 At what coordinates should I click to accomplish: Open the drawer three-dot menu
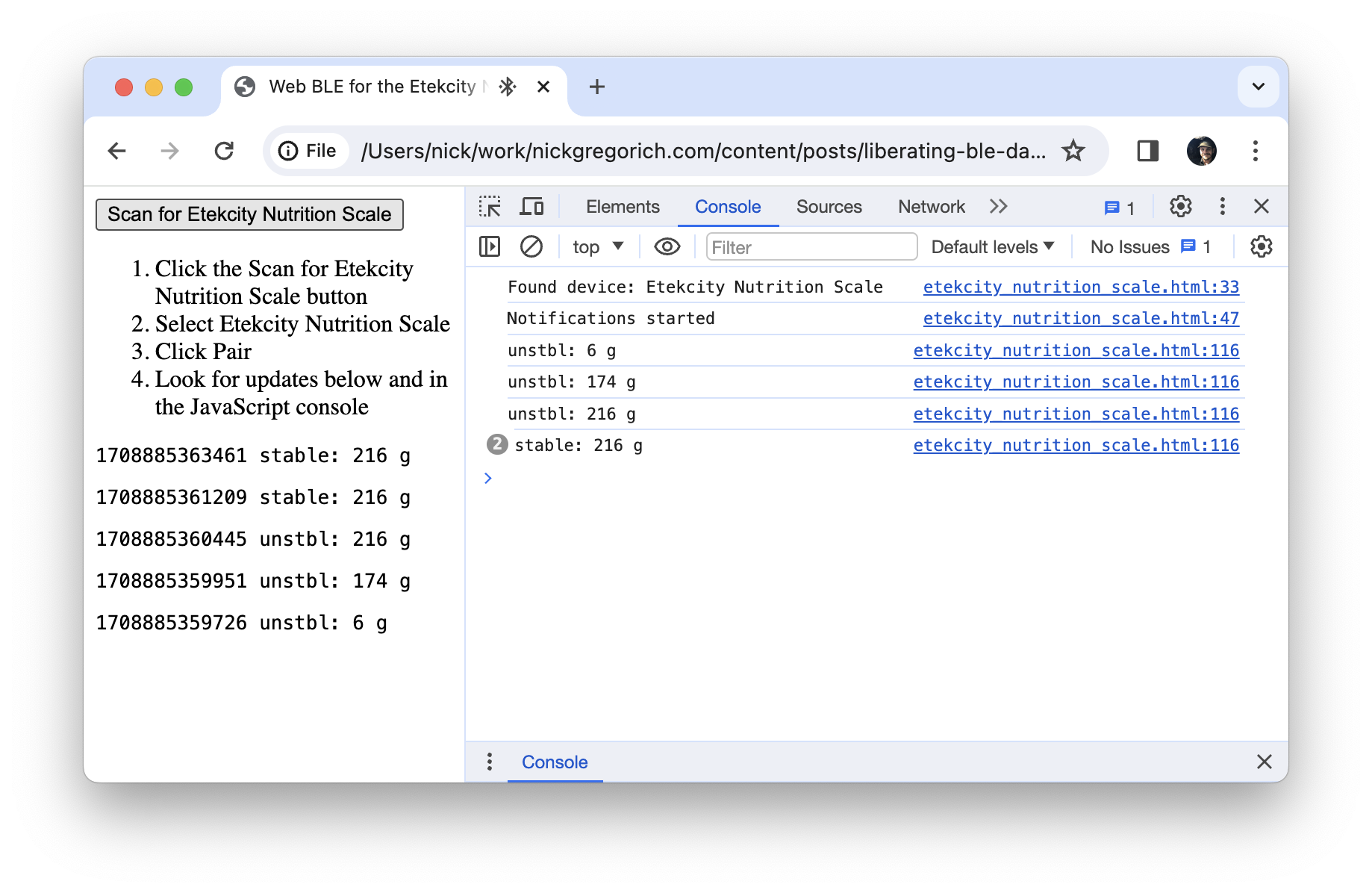[490, 762]
